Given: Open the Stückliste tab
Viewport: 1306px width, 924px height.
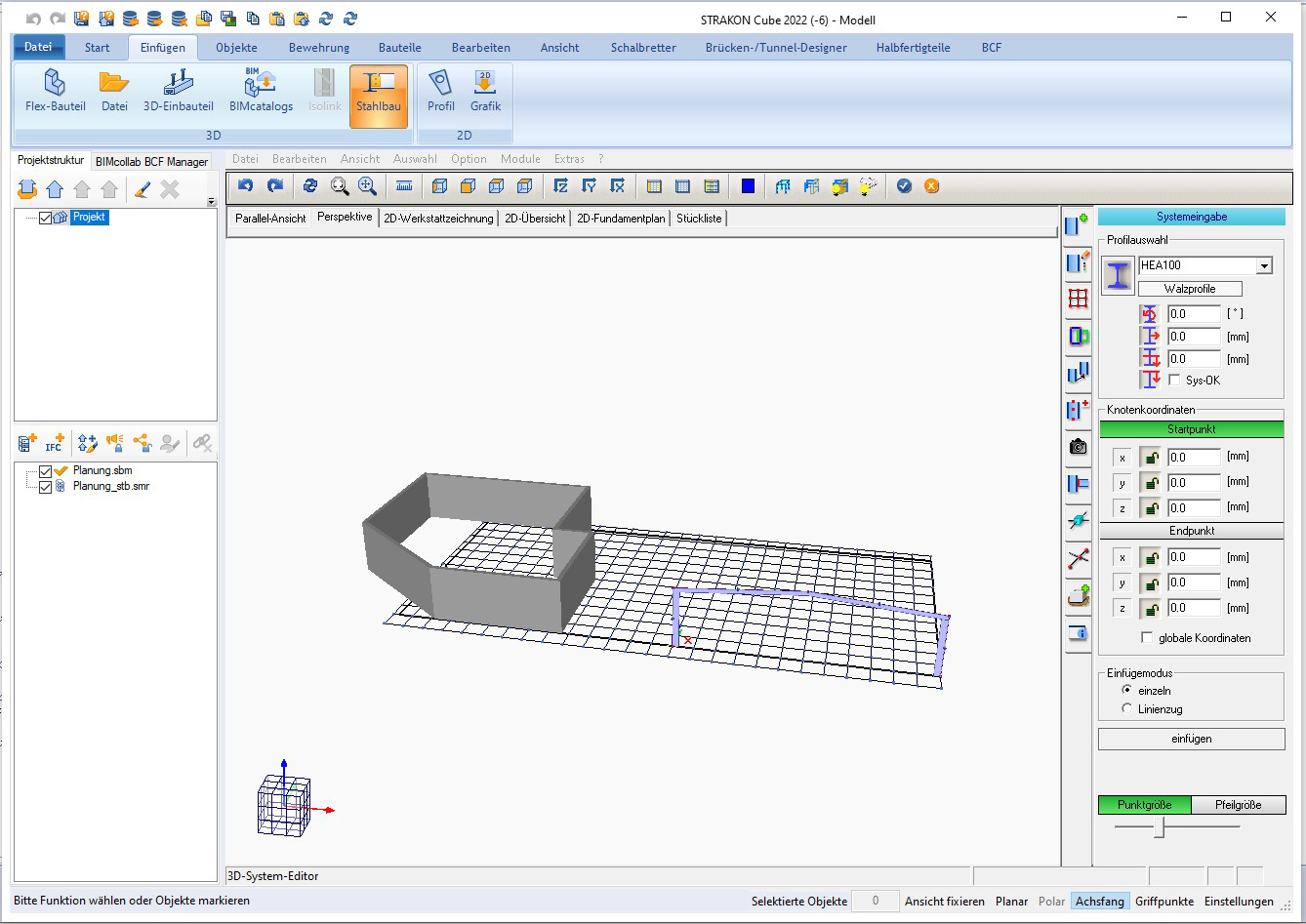Looking at the screenshot, I should (x=699, y=219).
